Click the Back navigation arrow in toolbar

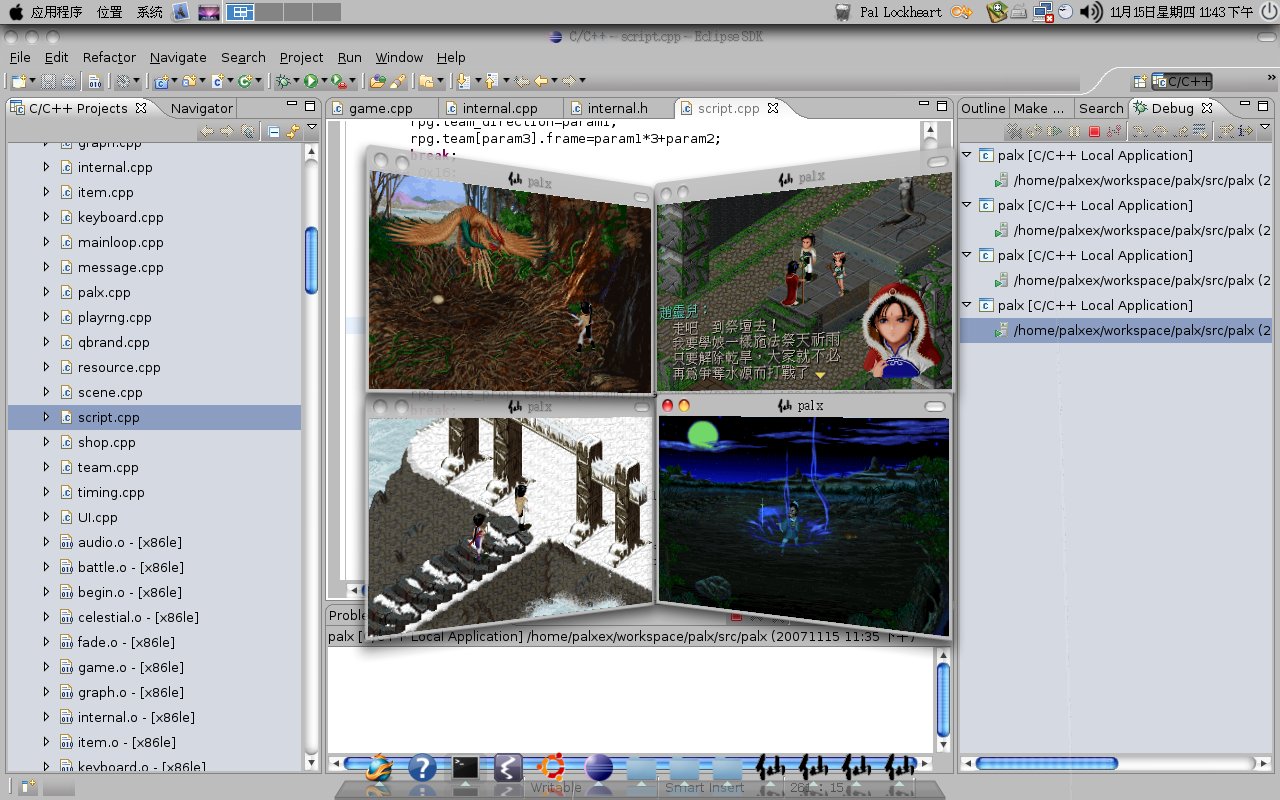coord(542,81)
